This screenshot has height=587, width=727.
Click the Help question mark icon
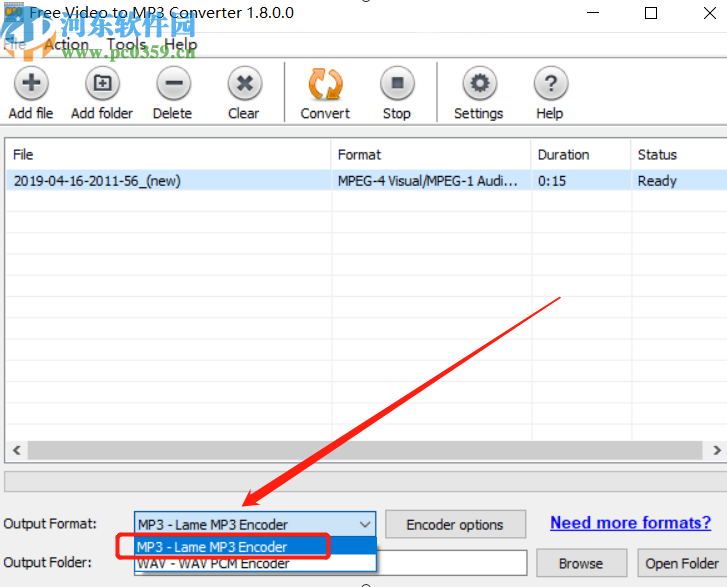[x=551, y=83]
